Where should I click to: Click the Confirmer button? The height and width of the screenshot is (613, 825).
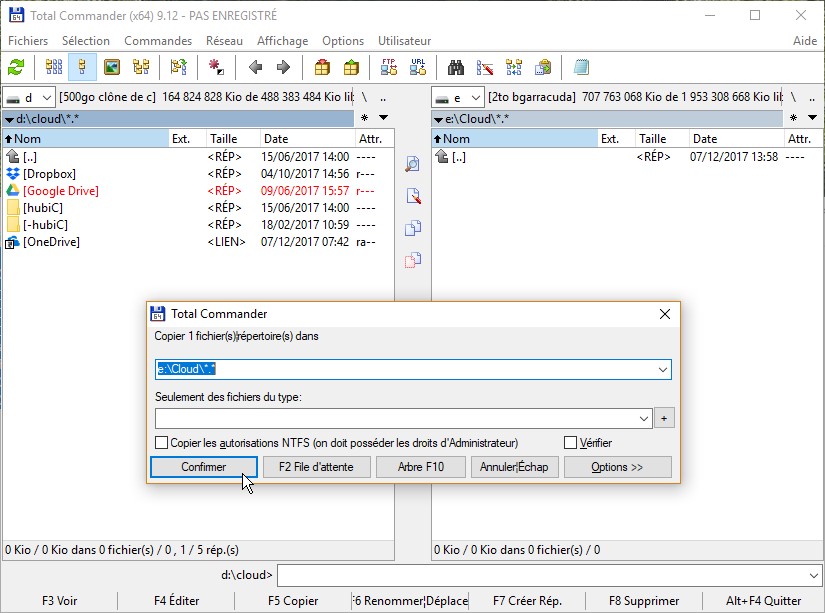click(204, 467)
